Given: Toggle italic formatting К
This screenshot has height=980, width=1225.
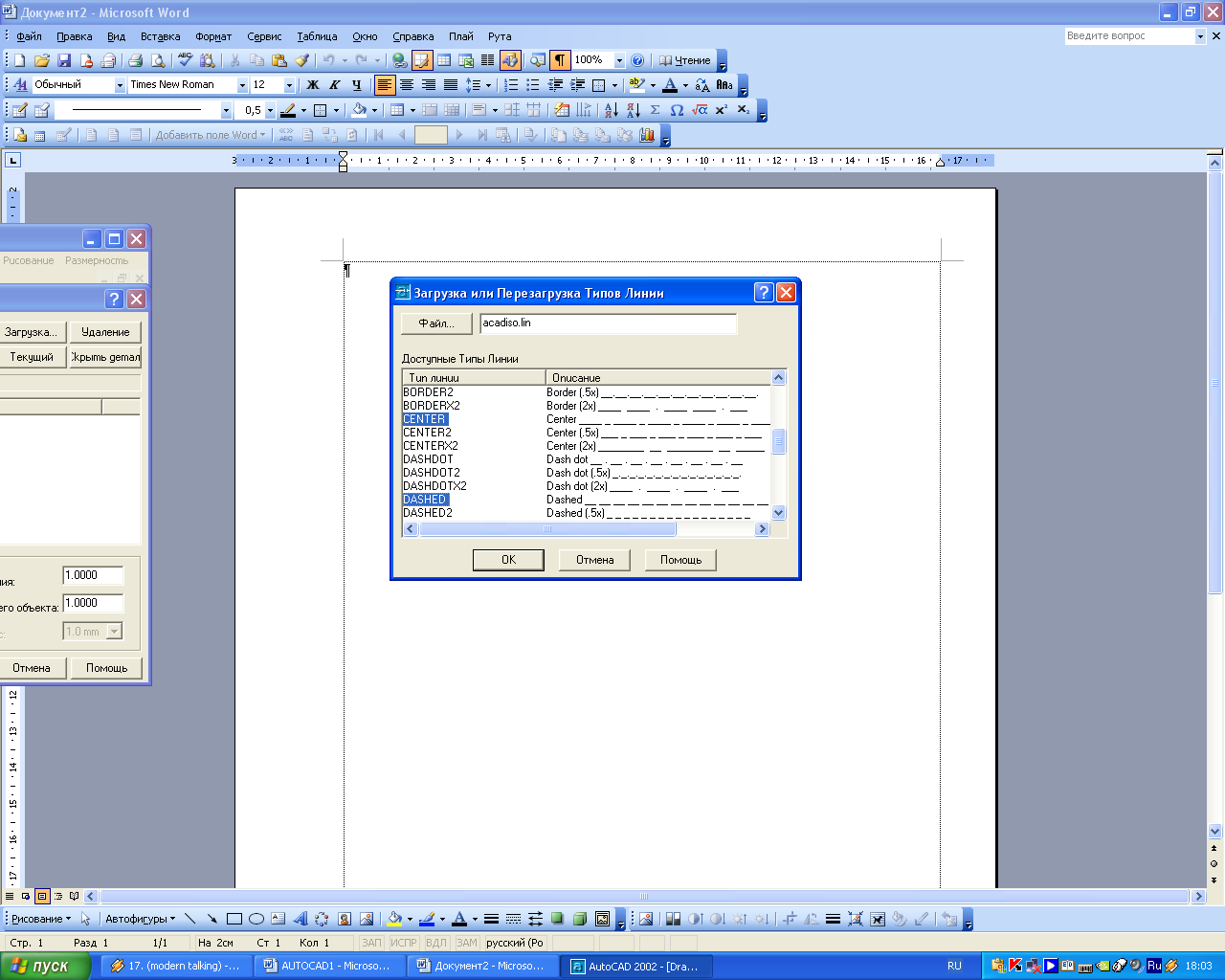Looking at the screenshot, I should coord(334,85).
